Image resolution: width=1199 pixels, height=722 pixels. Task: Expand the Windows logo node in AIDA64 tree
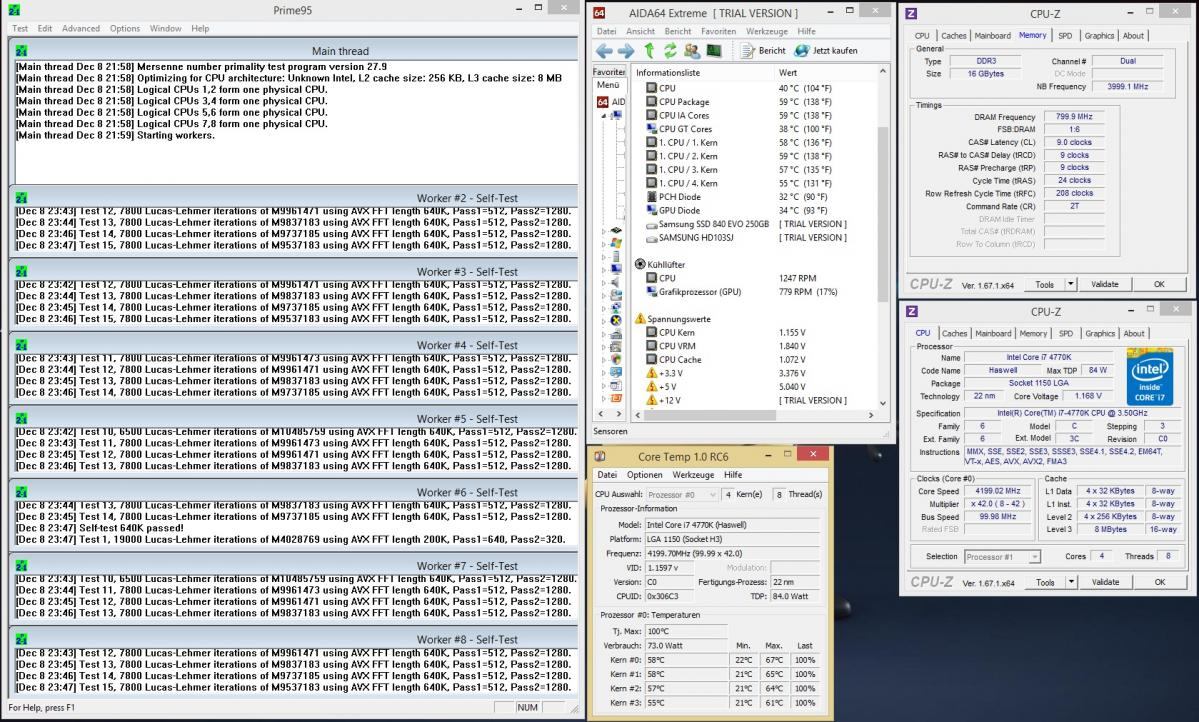click(603, 243)
